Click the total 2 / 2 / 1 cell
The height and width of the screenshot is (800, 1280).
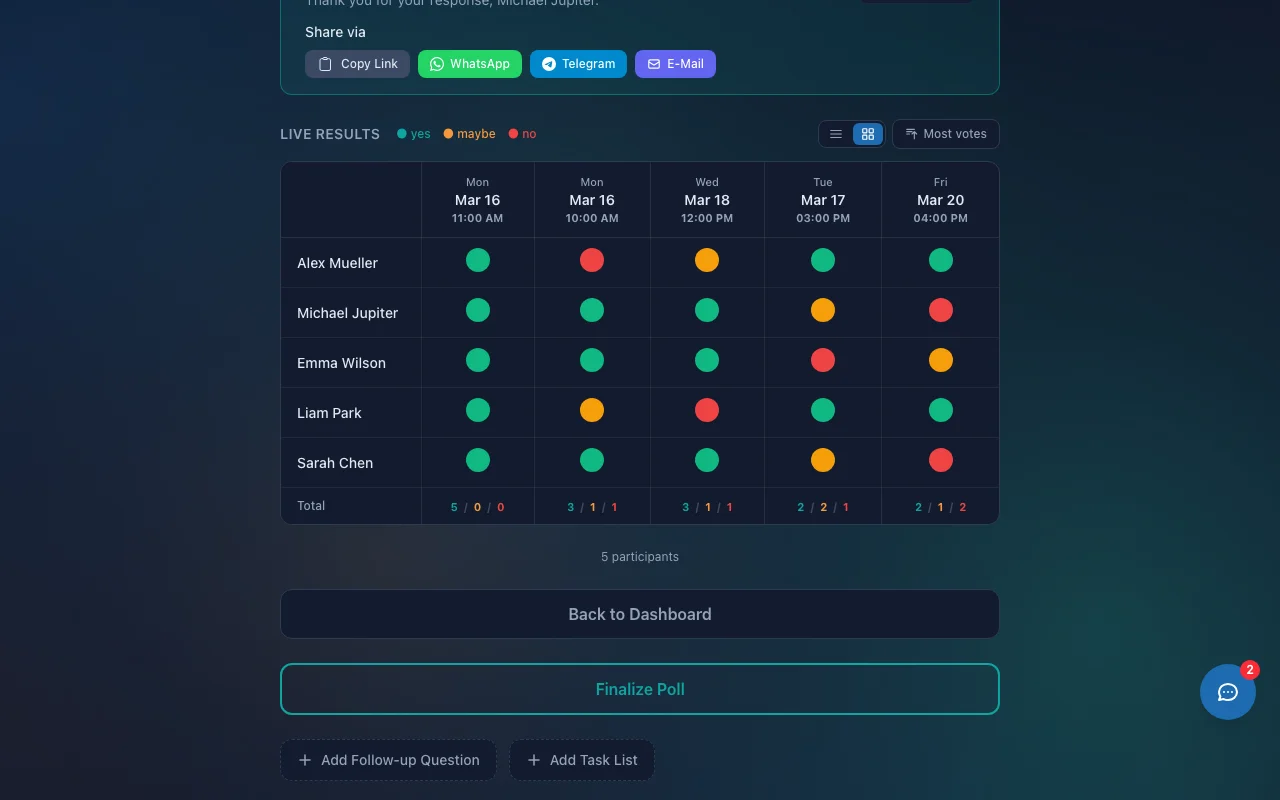[x=823, y=507]
